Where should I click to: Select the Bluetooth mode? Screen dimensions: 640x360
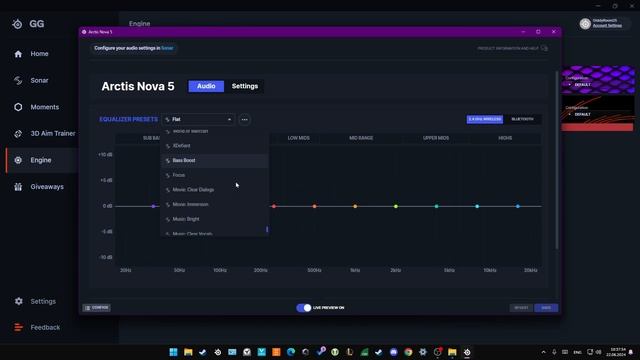[522, 119]
